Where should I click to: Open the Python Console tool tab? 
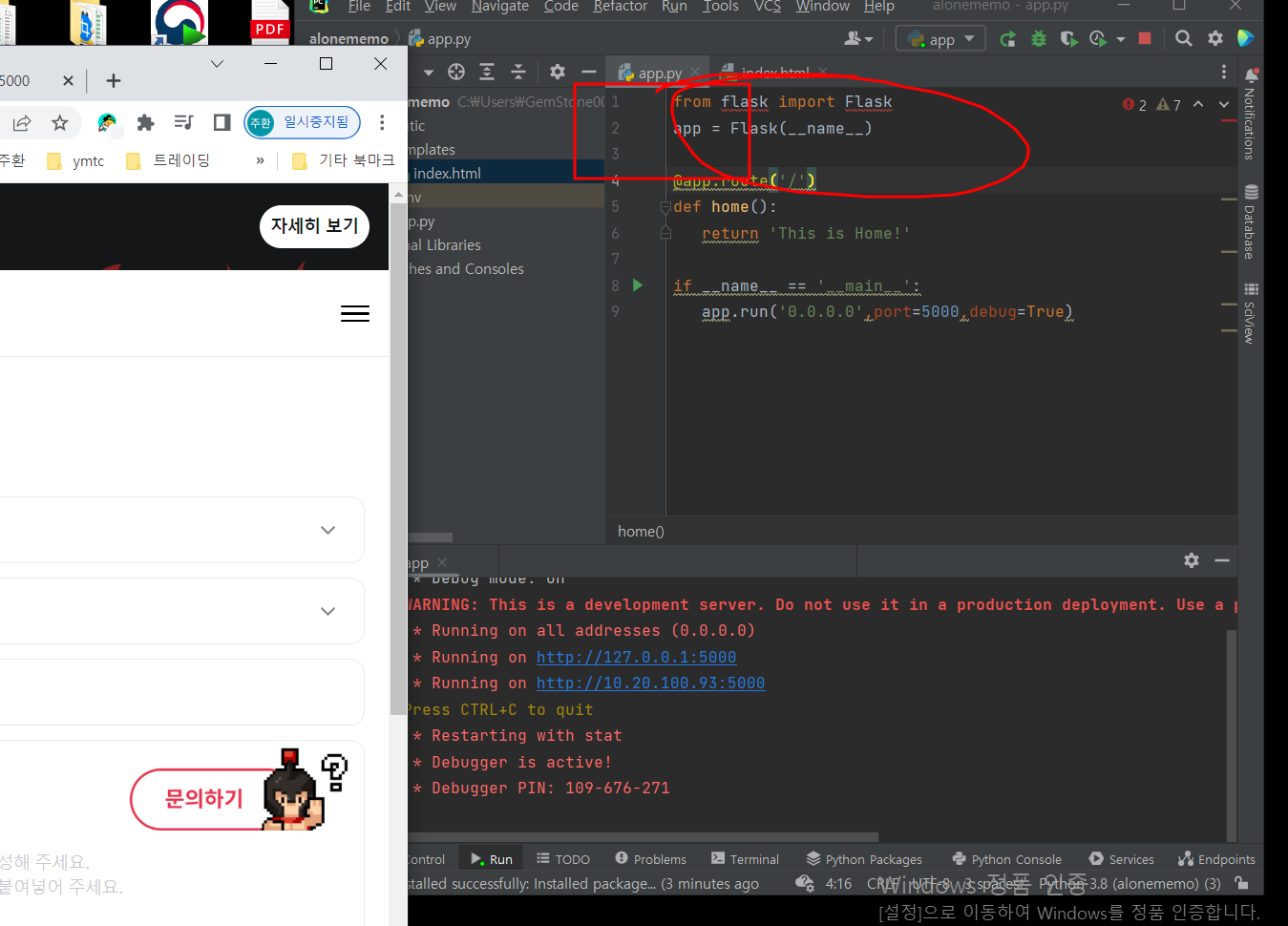tap(1006, 859)
